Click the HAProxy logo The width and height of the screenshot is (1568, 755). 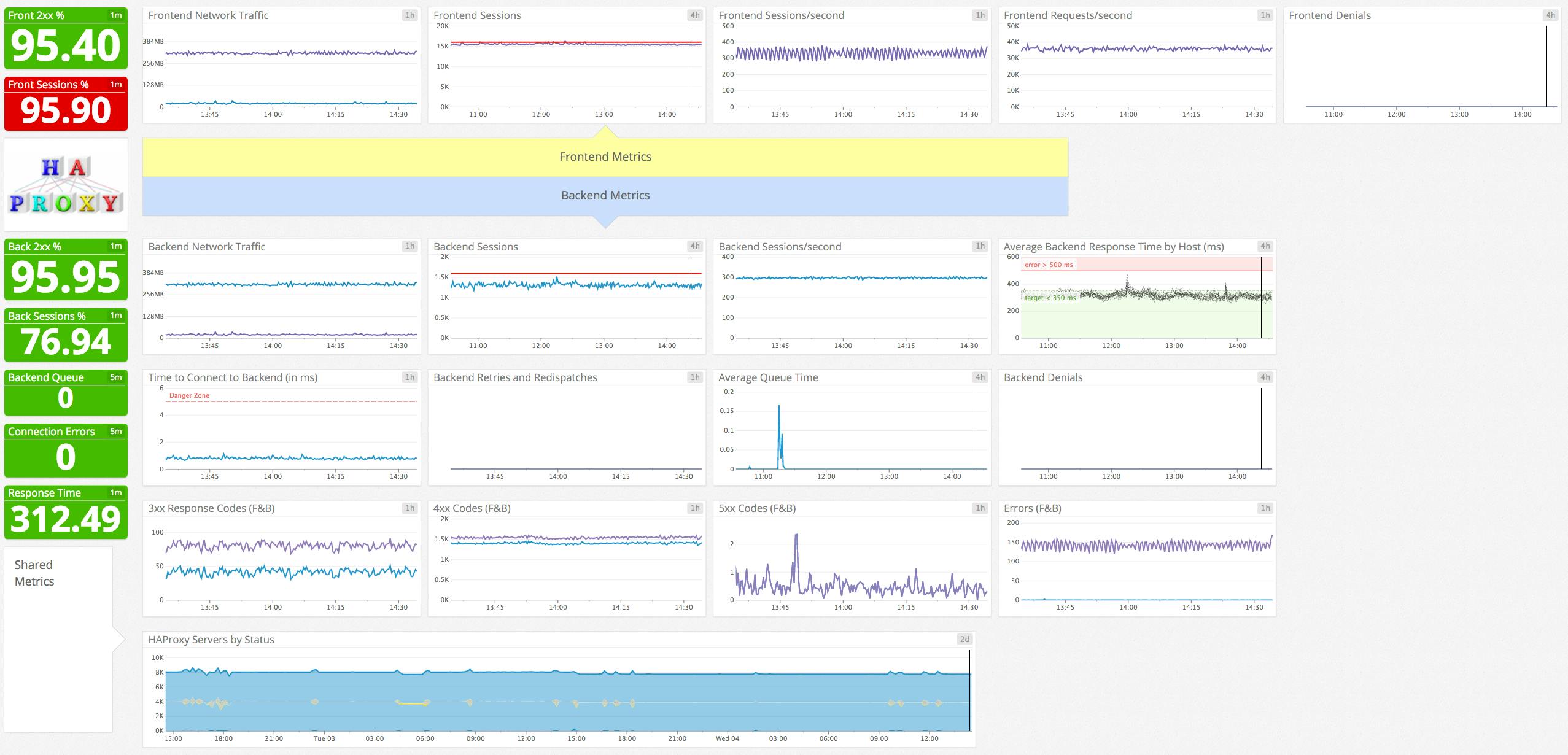pos(65,184)
